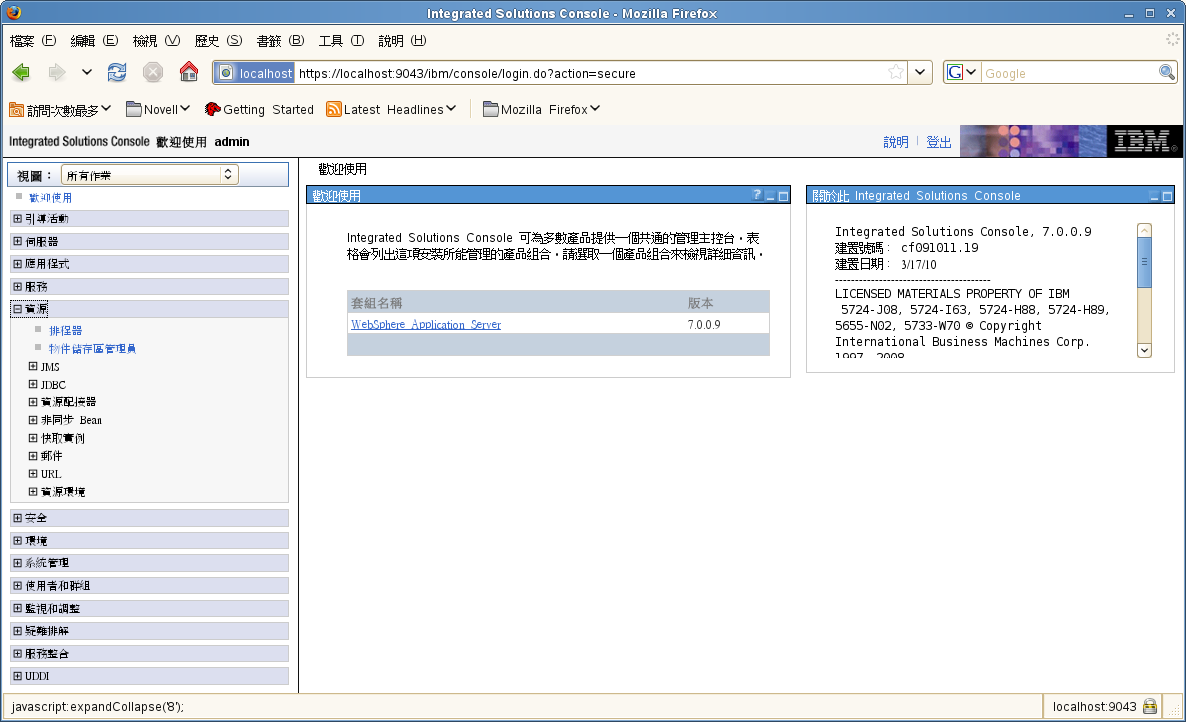Open the back-forward history dropdown arrow
This screenshot has width=1186, height=722.
[86, 73]
